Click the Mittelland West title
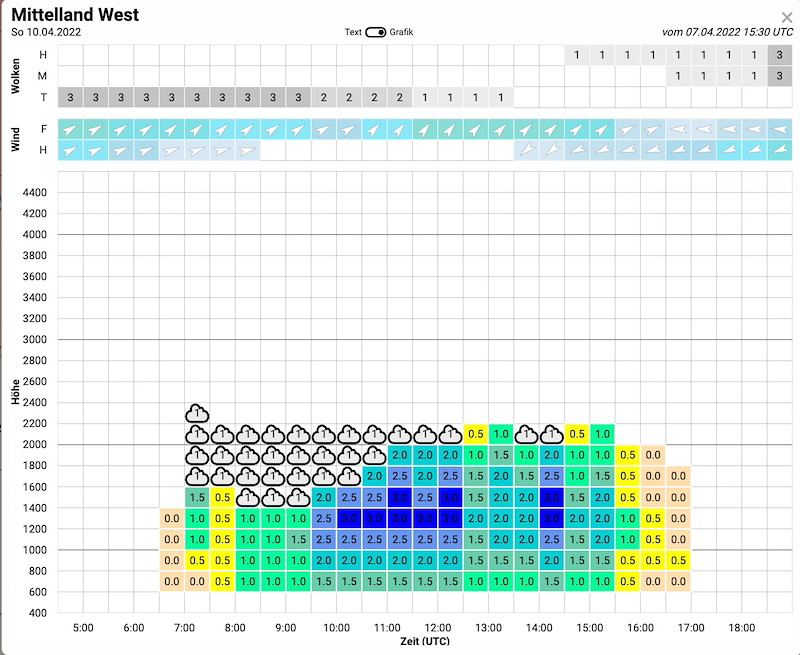 point(75,15)
